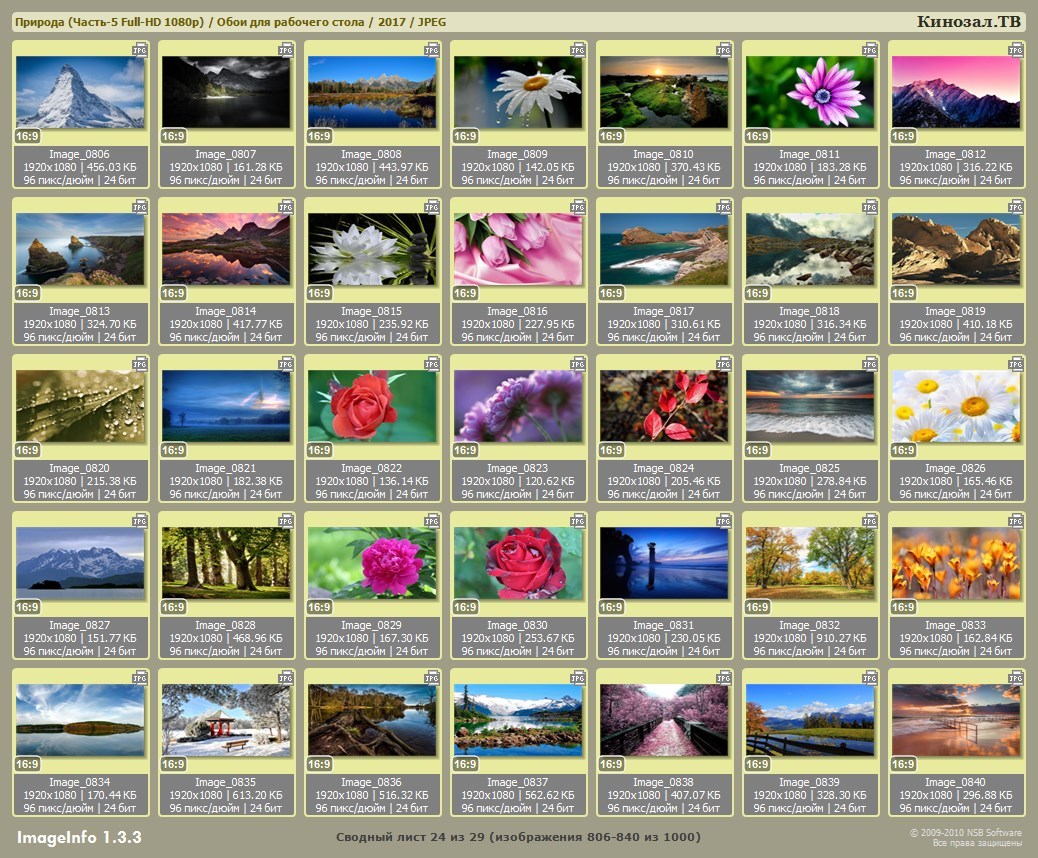Open the cherry blossom path thumbnail Image_0838
1038x858 pixels.
point(664,720)
